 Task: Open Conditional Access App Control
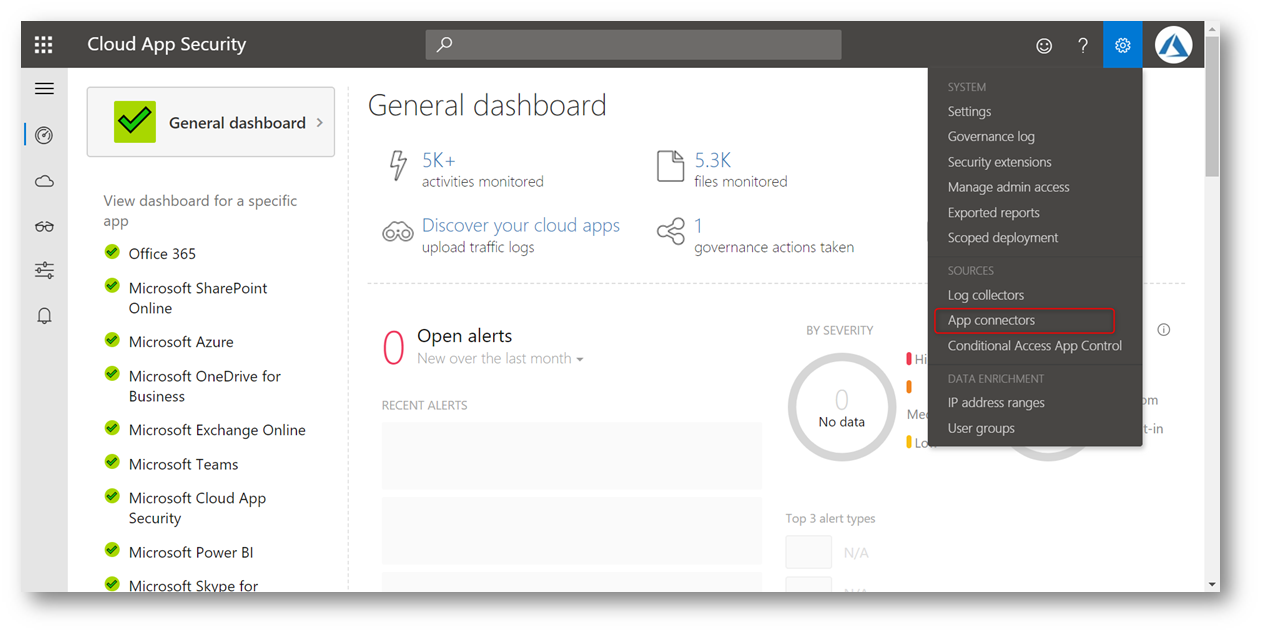1034,346
